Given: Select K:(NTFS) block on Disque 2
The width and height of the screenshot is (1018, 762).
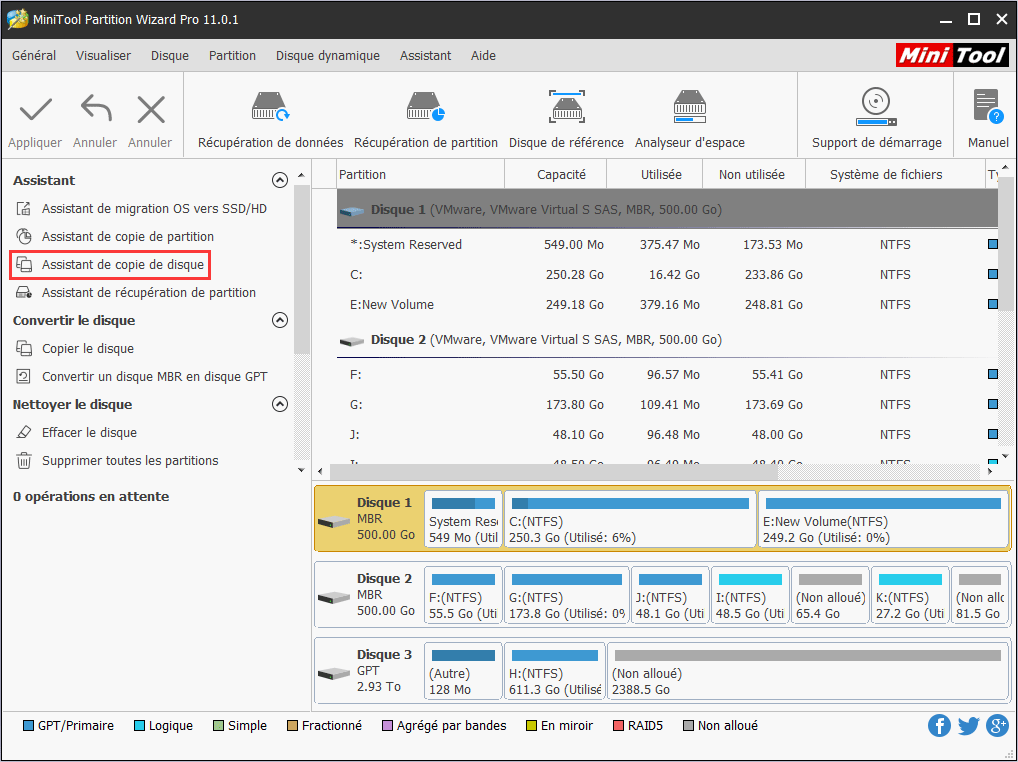Looking at the screenshot, I should [910, 595].
